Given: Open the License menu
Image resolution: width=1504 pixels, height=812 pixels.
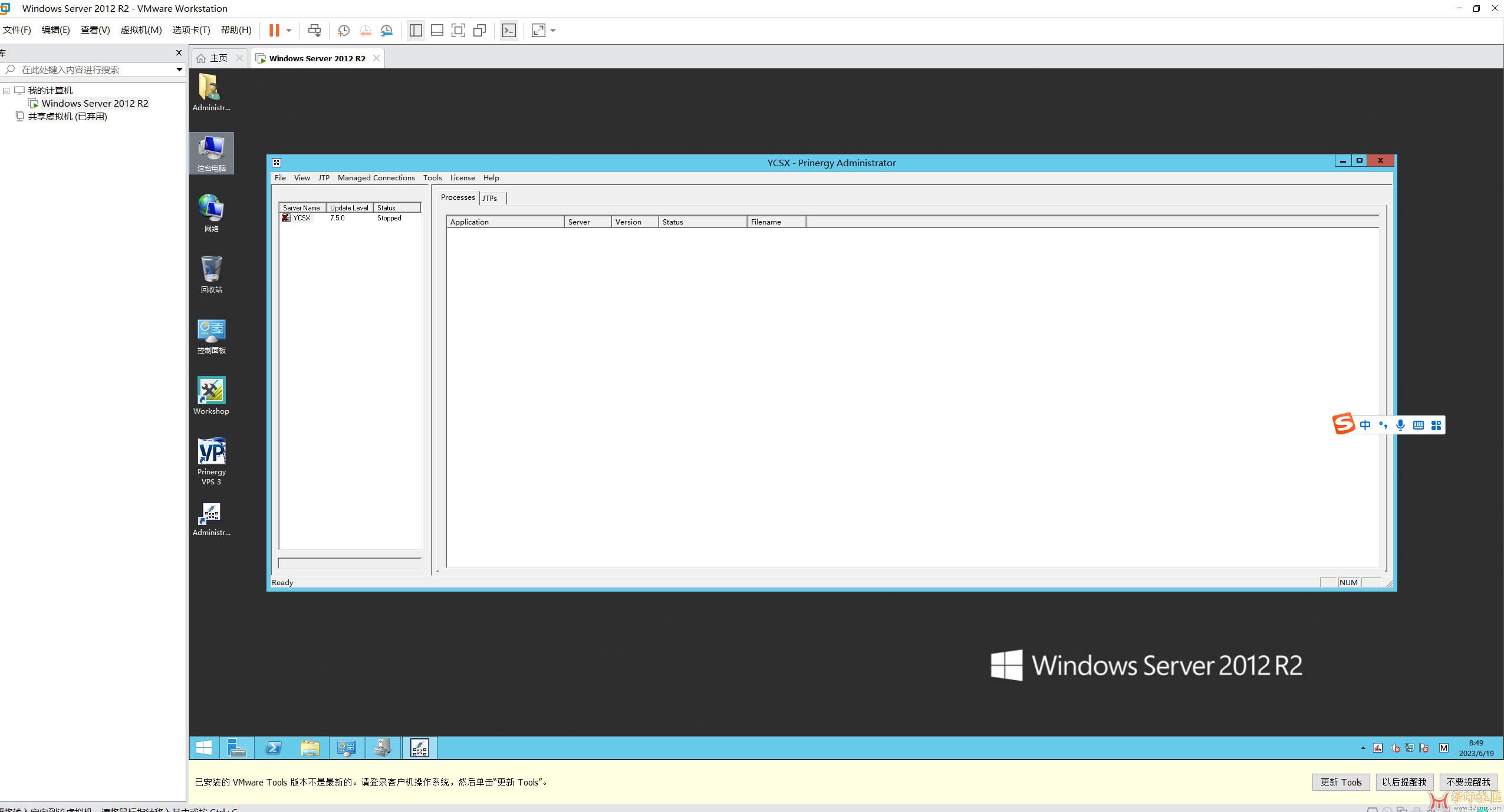Looking at the screenshot, I should coord(462,177).
